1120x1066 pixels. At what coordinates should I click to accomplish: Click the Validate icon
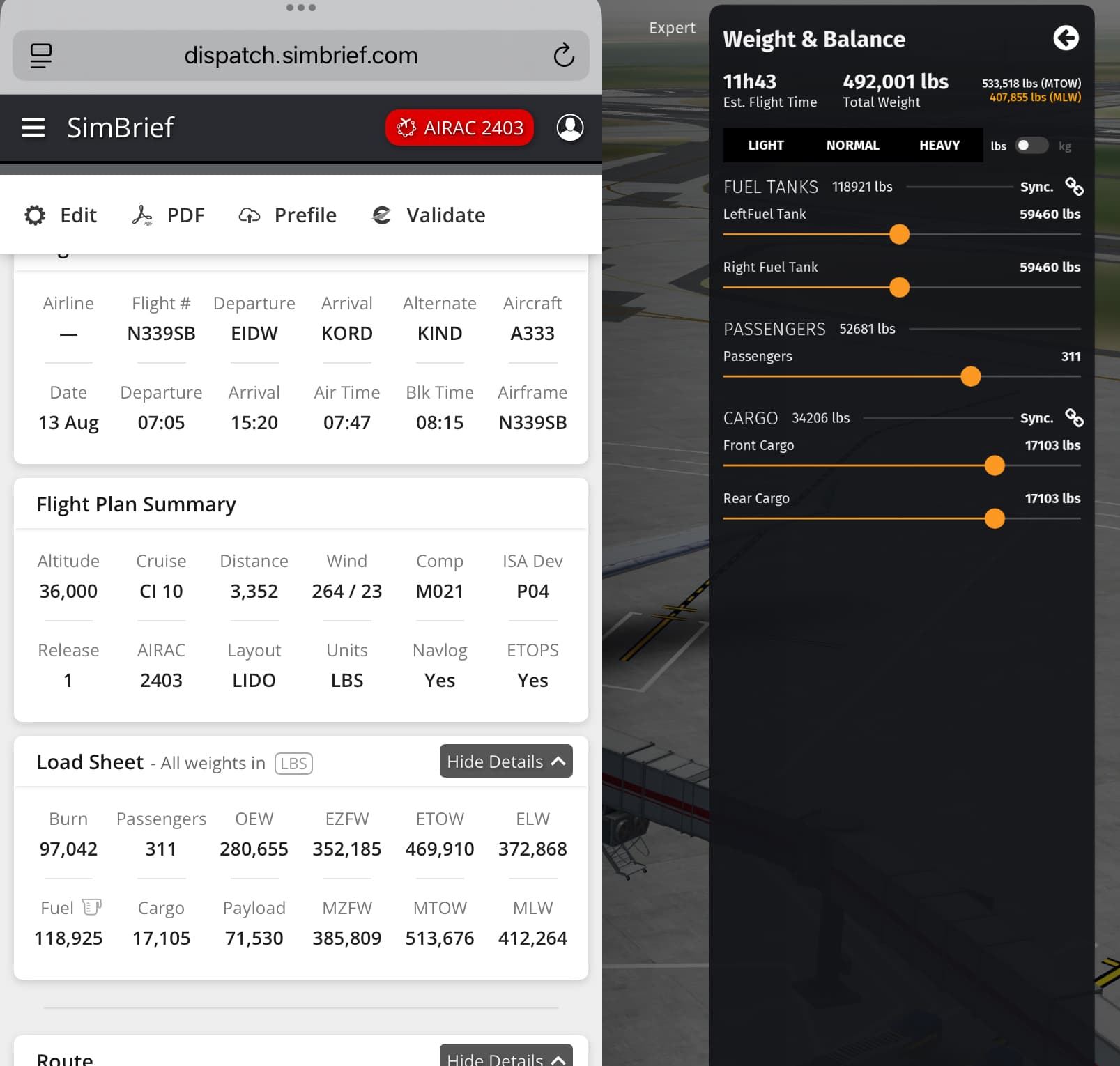coord(381,215)
